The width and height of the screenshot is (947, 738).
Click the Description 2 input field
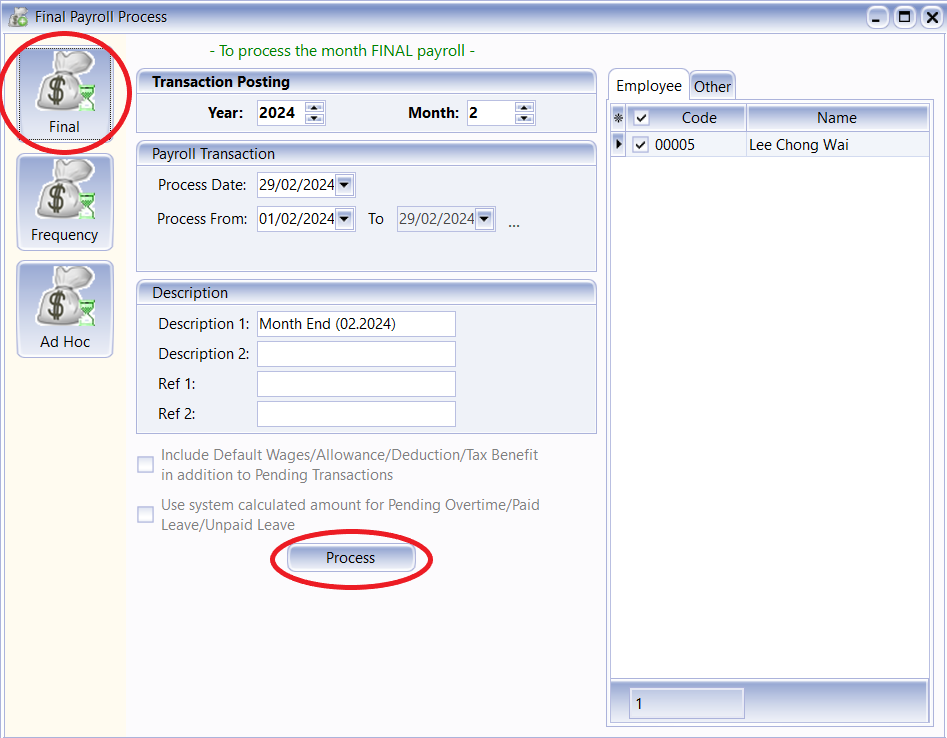(355, 353)
